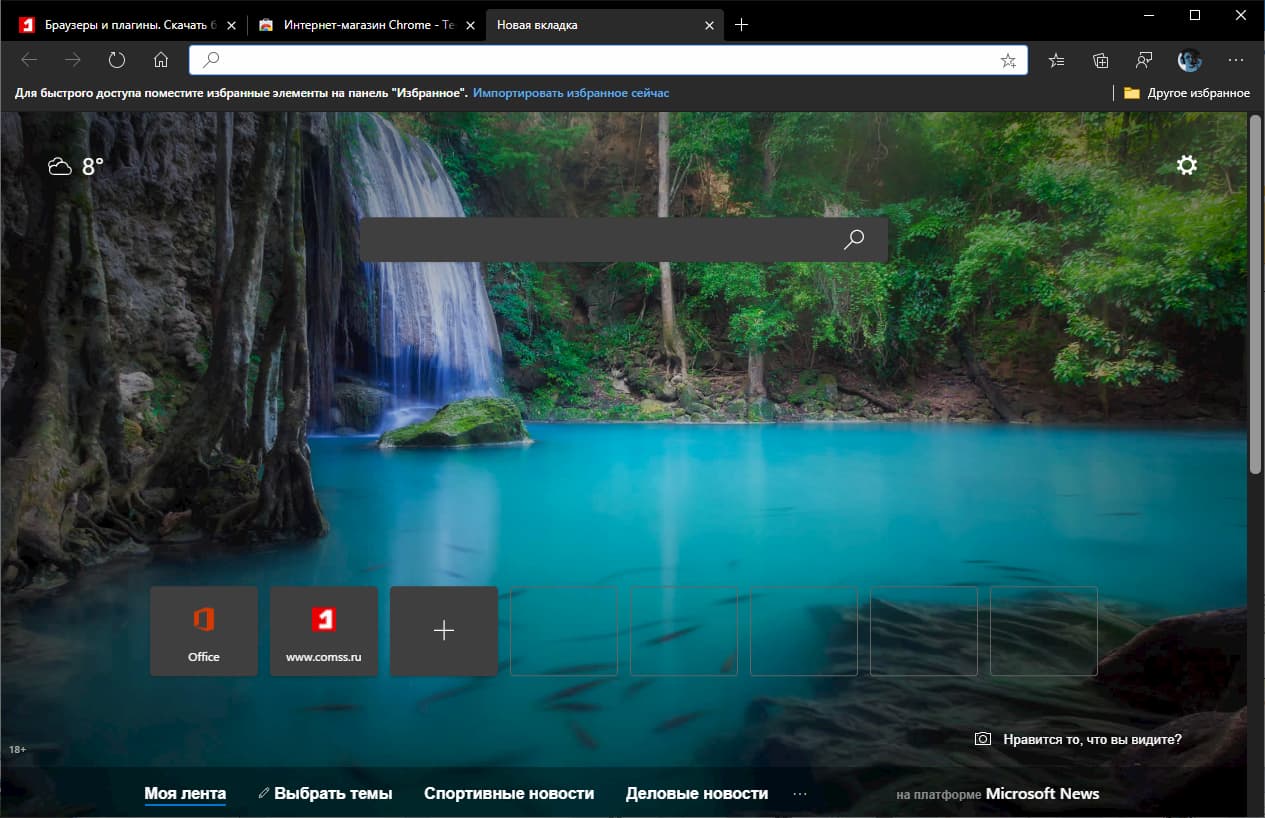
Task: Open the www.comss.ru quick link tile
Action: [324, 631]
